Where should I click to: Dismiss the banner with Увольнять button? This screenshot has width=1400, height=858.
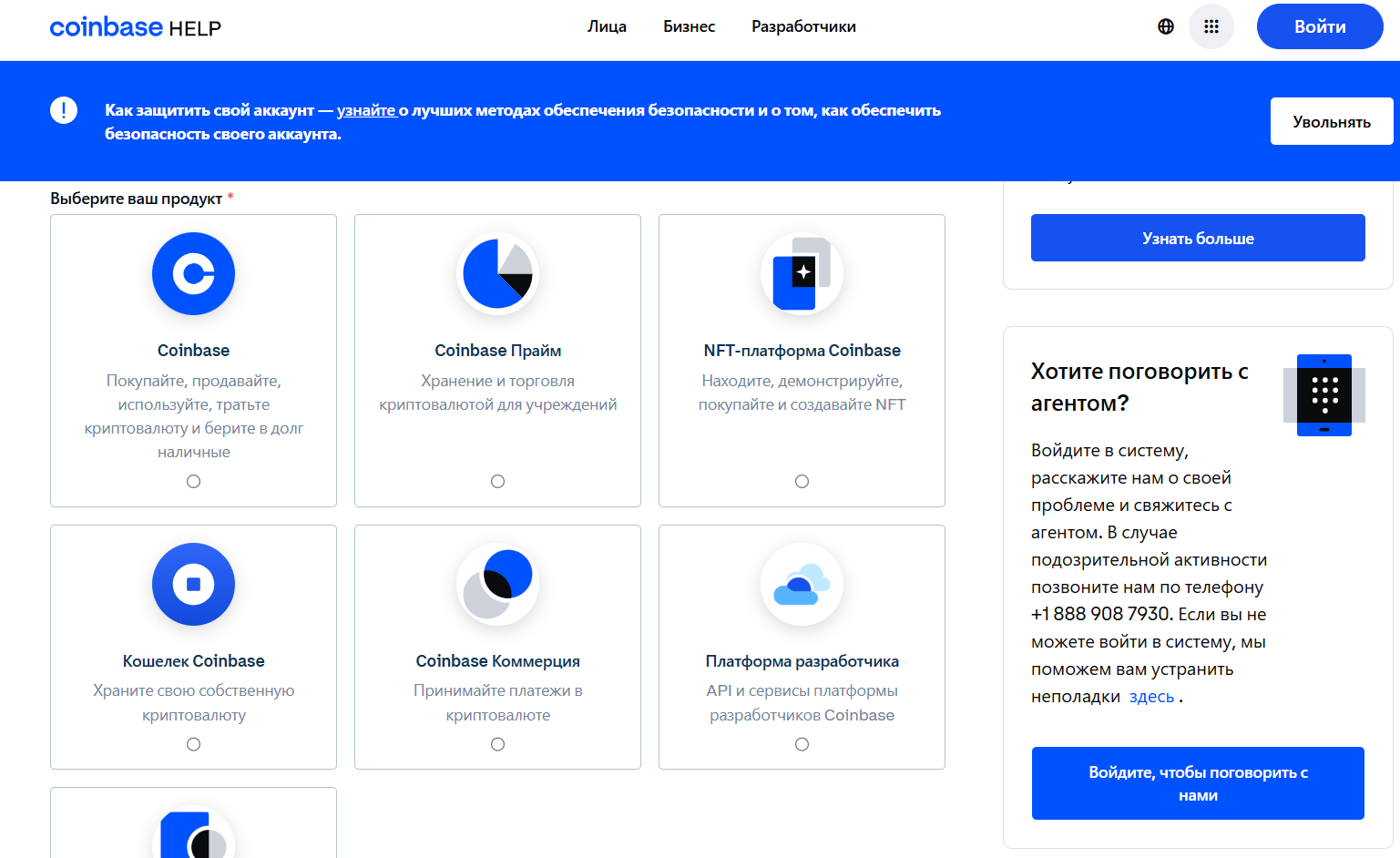pyautogui.click(x=1332, y=121)
